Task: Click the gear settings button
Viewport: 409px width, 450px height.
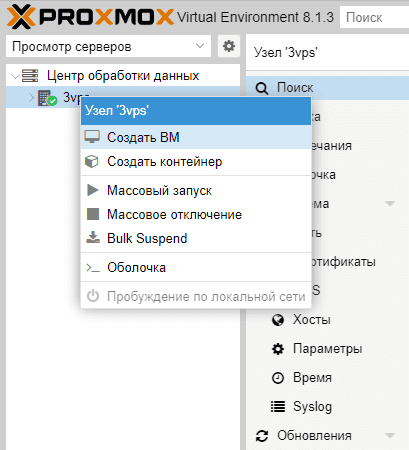Action: [x=229, y=46]
